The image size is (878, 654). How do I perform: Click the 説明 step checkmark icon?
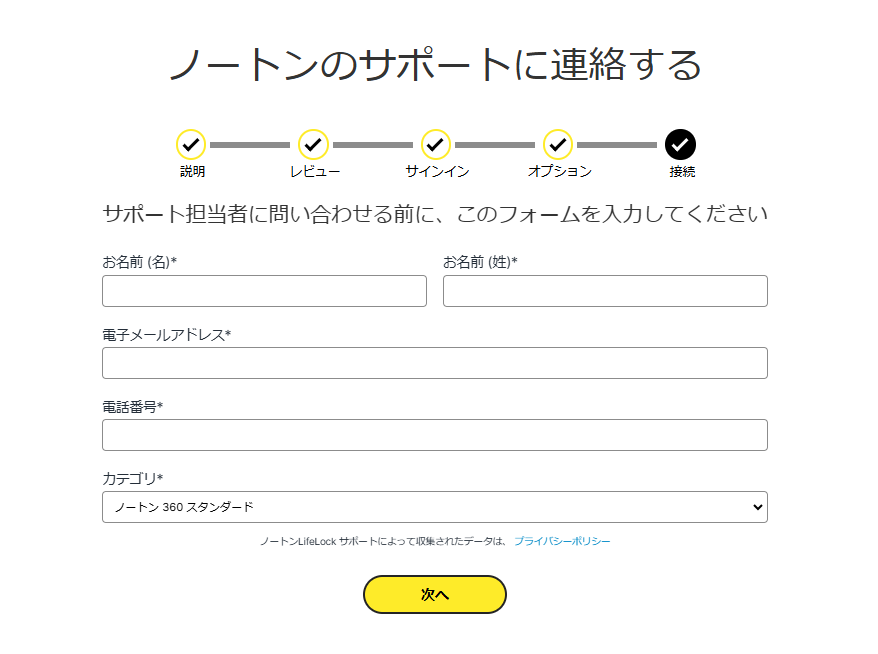tap(191, 144)
